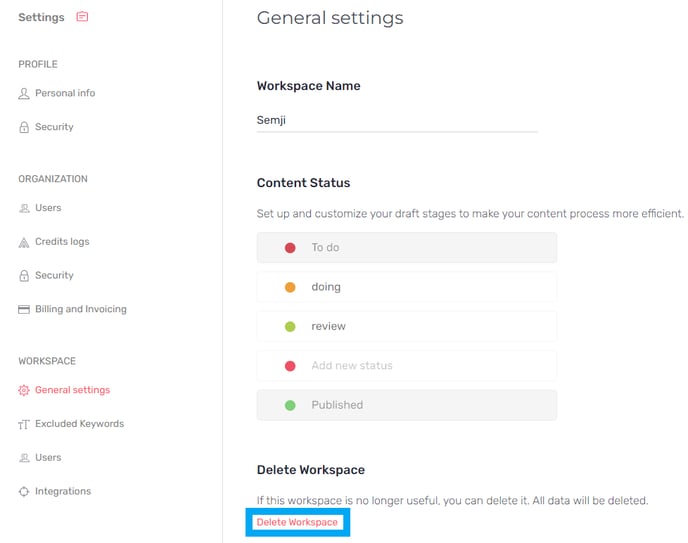
Task: Edit the Workspace Name field containing Semji
Action: (397, 120)
